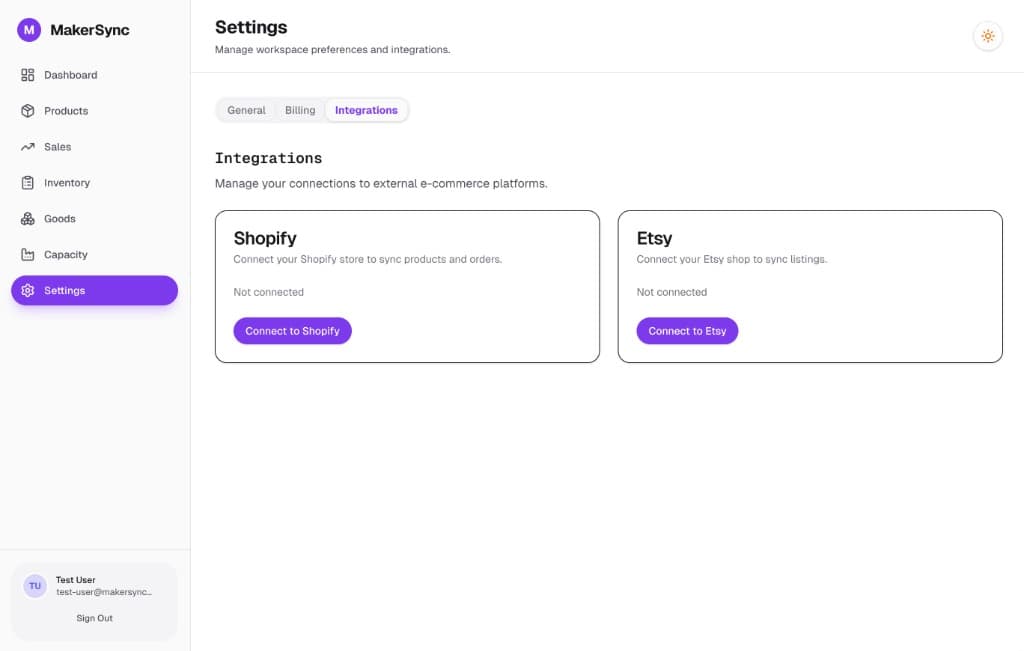1024x651 pixels.
Task: Sign Out of the current account
Action: click(94, 618)
